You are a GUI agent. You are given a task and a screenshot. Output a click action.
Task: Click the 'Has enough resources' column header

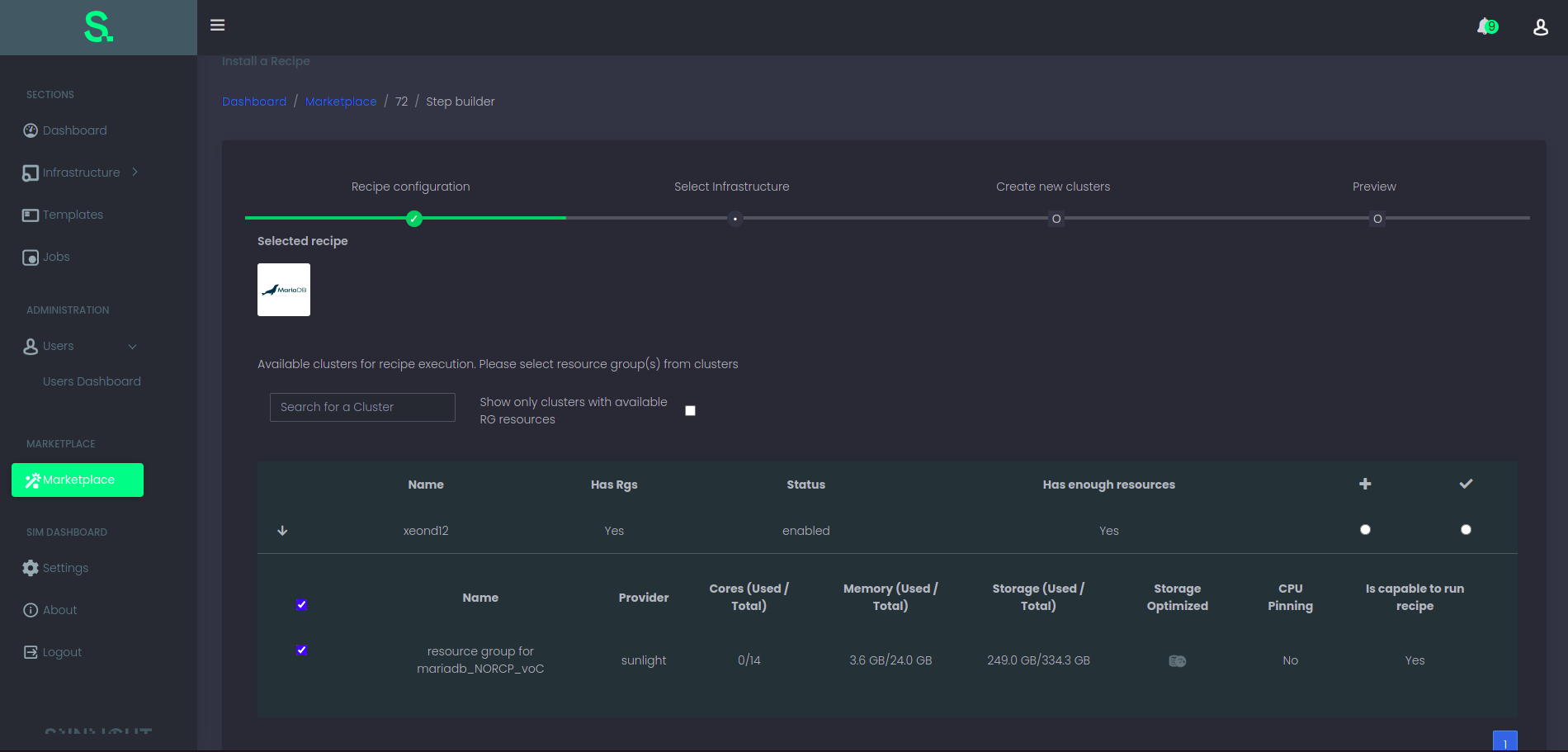(1109, 485)
